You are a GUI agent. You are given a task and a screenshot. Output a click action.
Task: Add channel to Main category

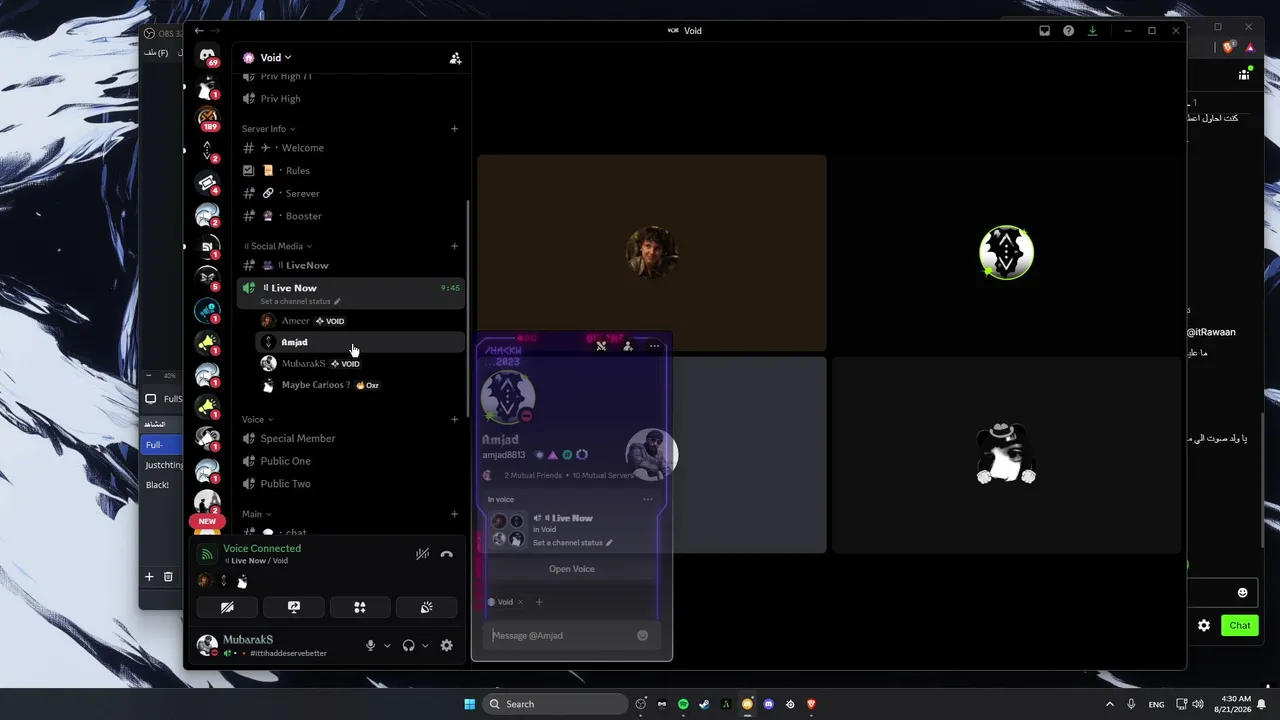pos(454,514)
